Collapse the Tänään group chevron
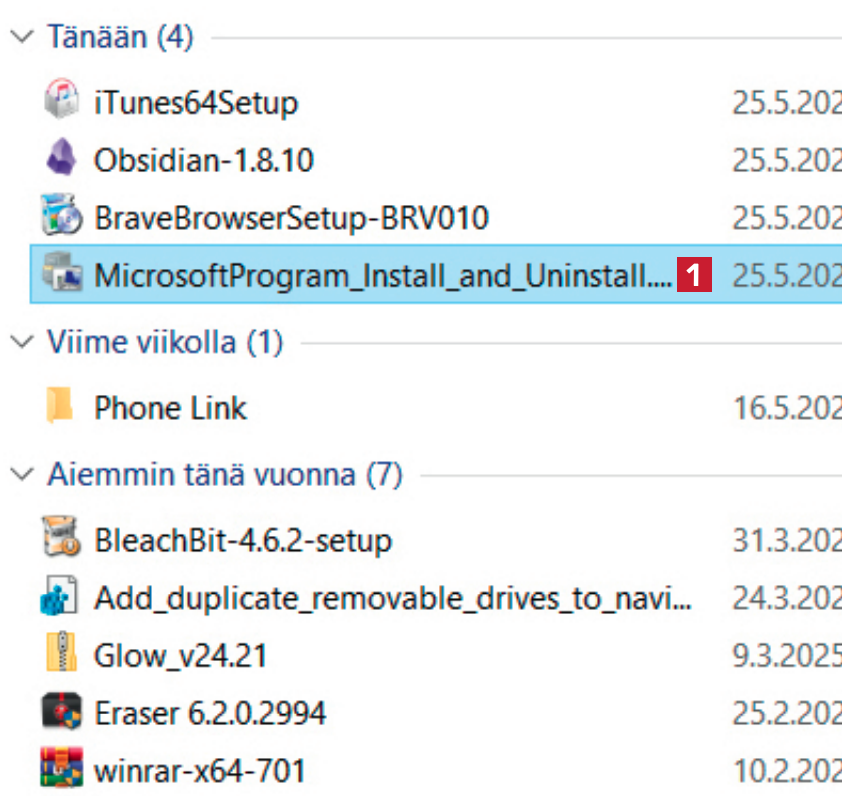 click(20, 37)
